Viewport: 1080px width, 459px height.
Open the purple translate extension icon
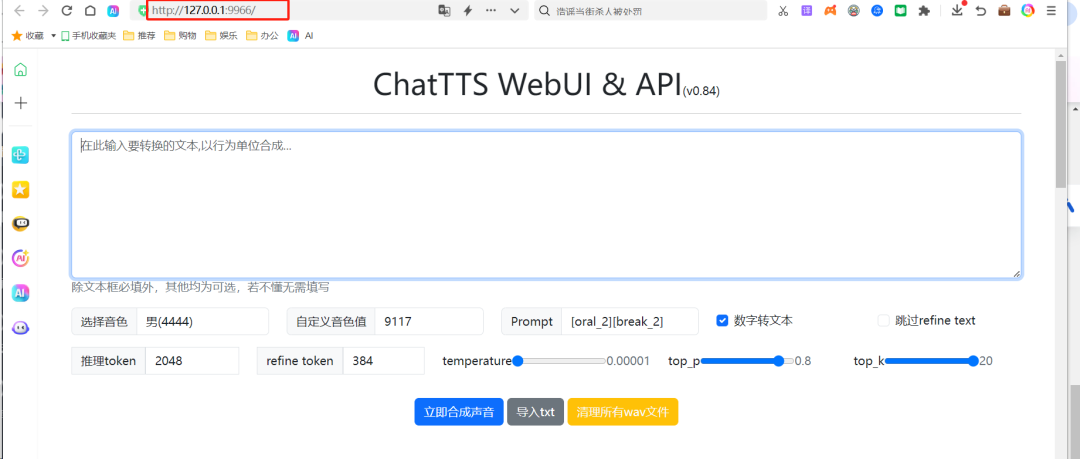pyautogui.click(x=807, y=10)
